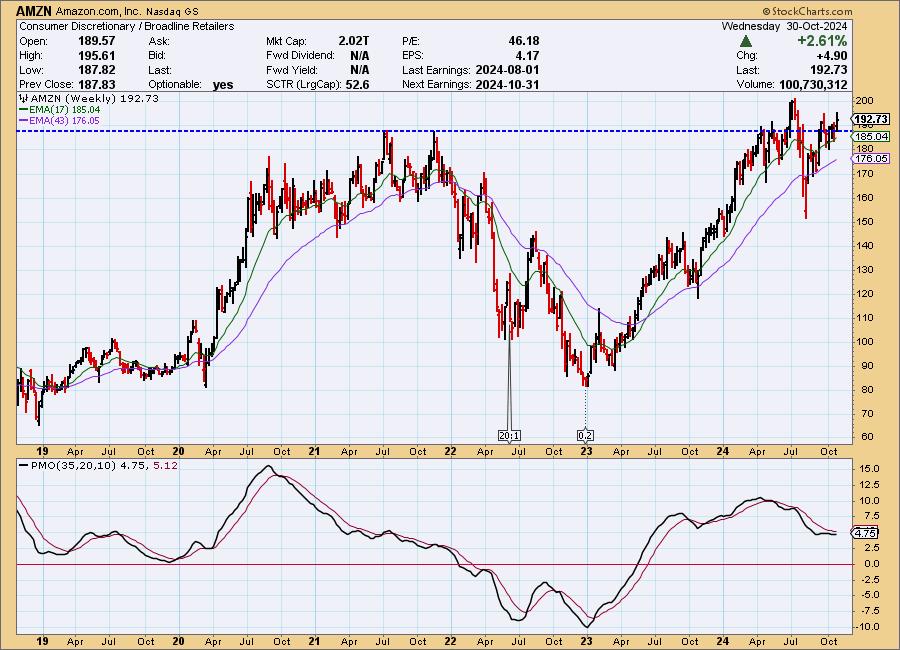The width and height of the screenshot is (900, 650).
Task: Click the SCTR (LrgCap) value 52.6
Action: click(x=357, y=84)
